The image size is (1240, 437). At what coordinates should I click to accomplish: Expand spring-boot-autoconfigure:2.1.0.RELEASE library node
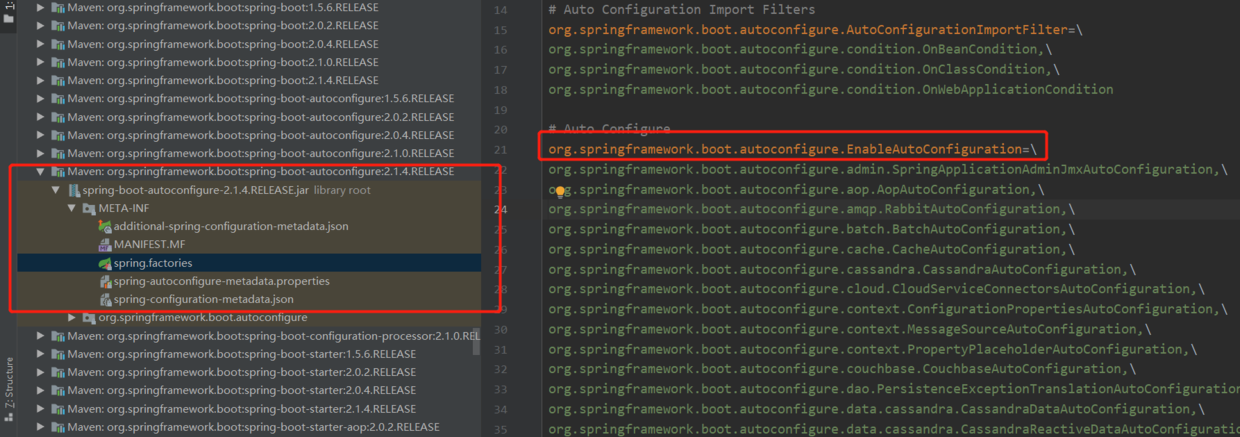point(41,153)
